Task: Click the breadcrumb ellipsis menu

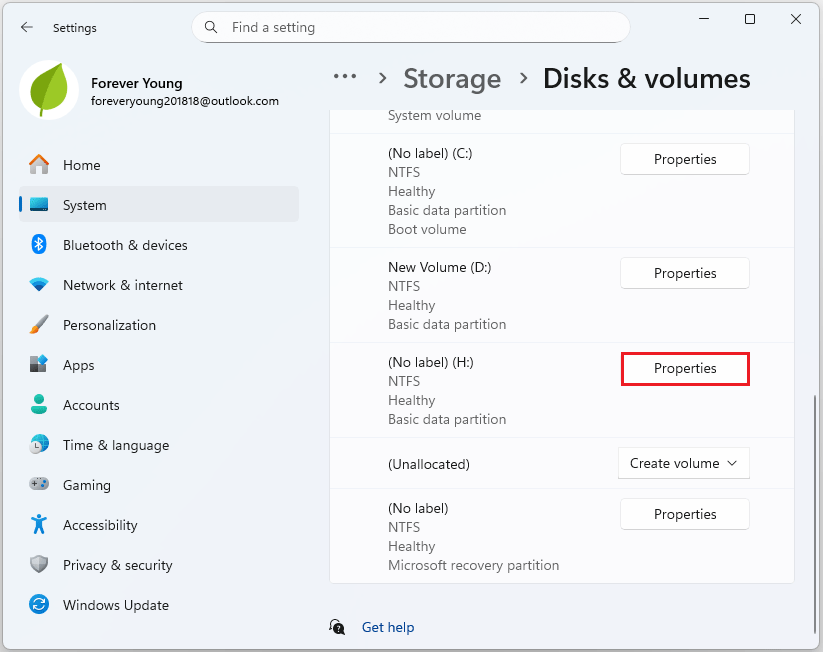Action: point(345,77)
